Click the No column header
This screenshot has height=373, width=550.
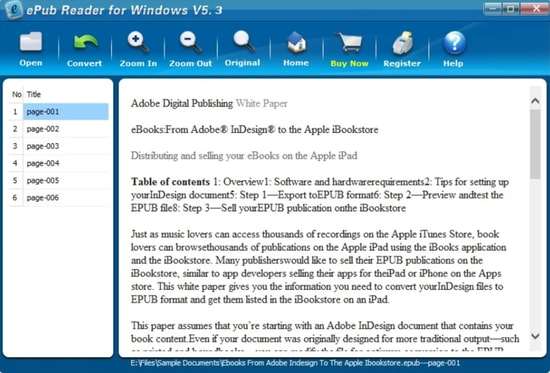16,94
